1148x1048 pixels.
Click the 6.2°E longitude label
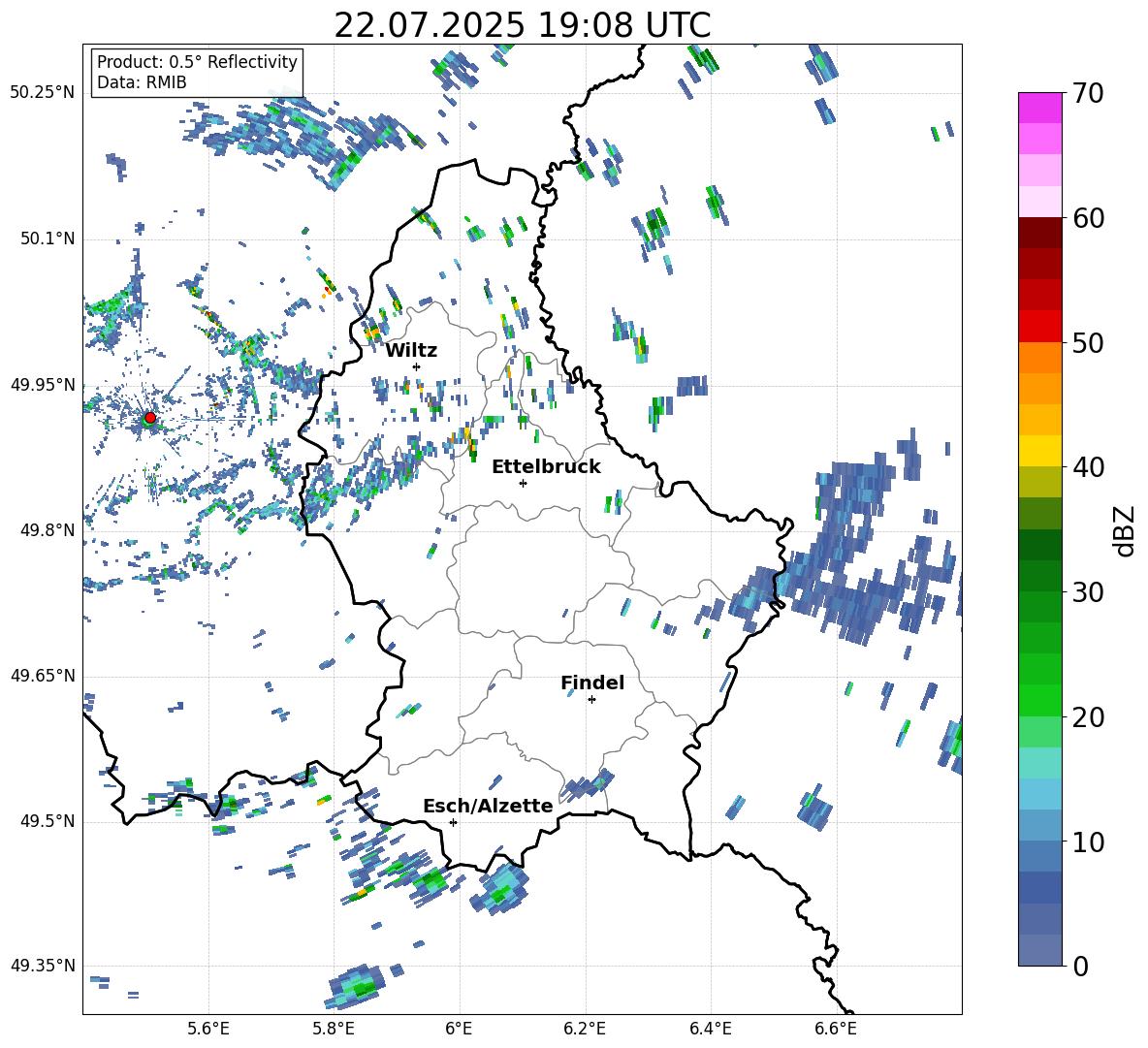point(585,1029)
